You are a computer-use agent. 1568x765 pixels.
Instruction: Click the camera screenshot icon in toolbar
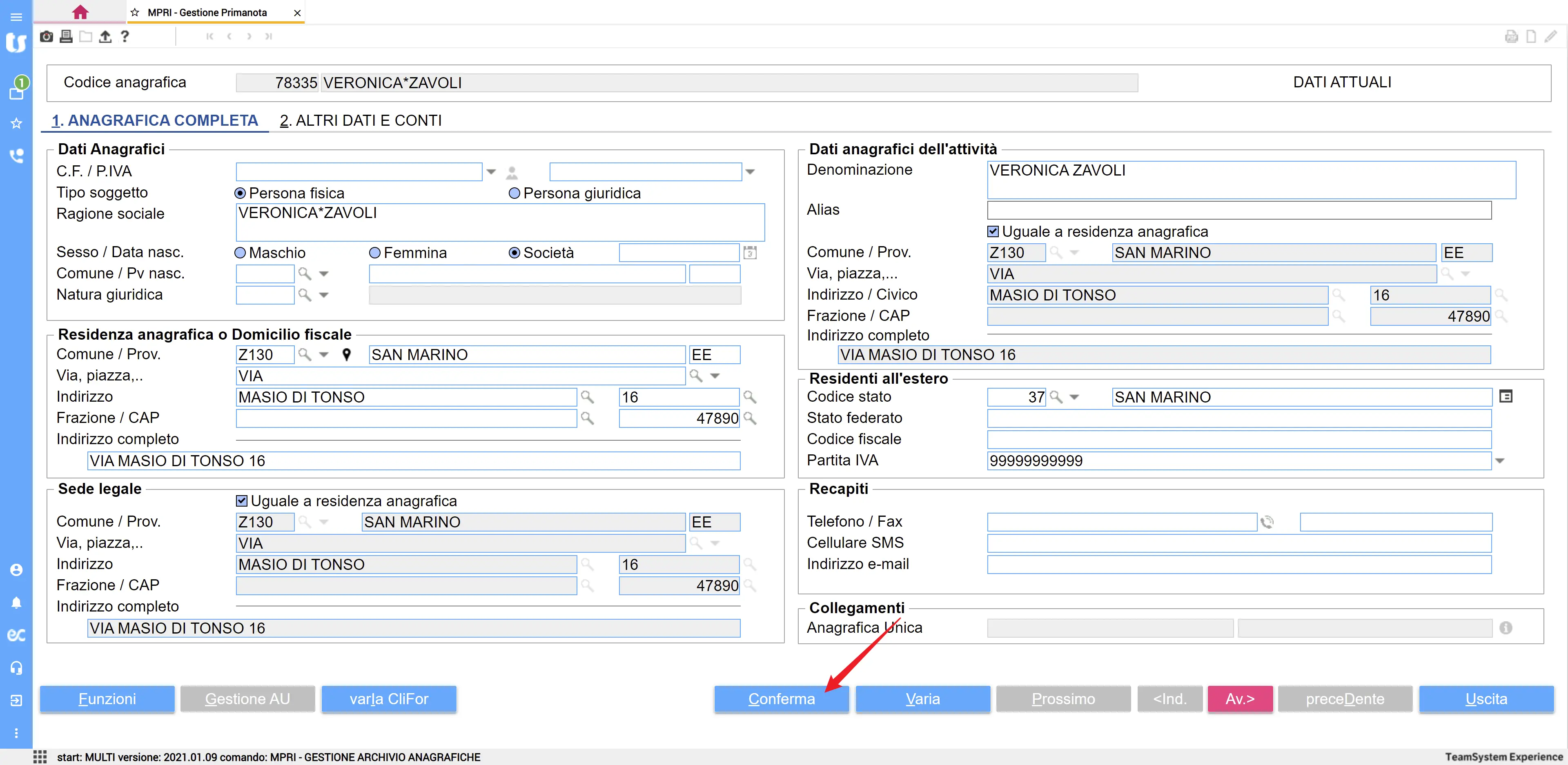pyautogui.click(x=46, y=36)
